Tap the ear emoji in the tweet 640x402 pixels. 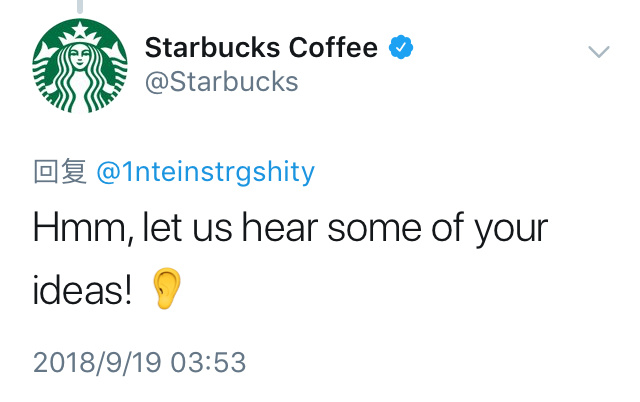(x=167, y=289)
